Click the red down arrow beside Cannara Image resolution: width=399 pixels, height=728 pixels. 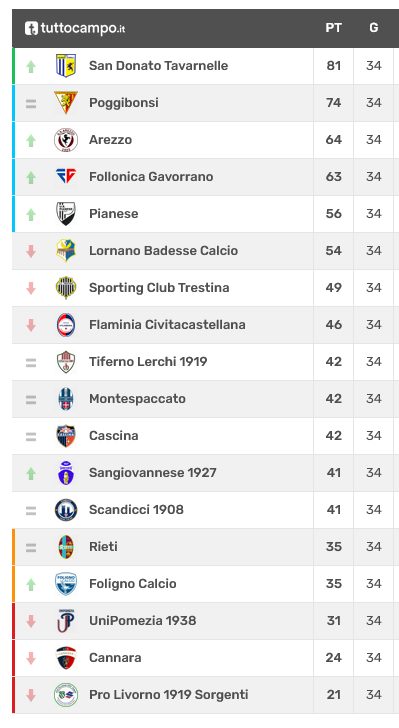pos(31,658)
